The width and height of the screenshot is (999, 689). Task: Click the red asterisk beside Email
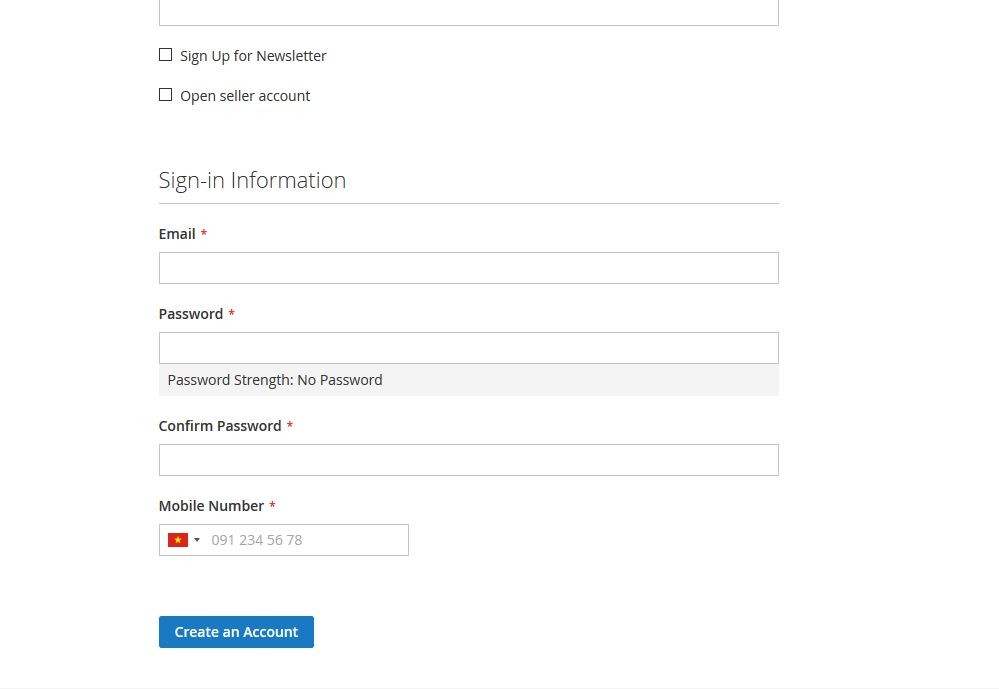pos(204,233)
